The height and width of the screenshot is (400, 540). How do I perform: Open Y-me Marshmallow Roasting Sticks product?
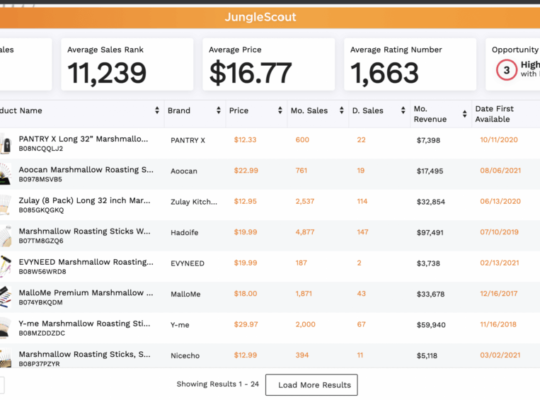coord(84,324)
